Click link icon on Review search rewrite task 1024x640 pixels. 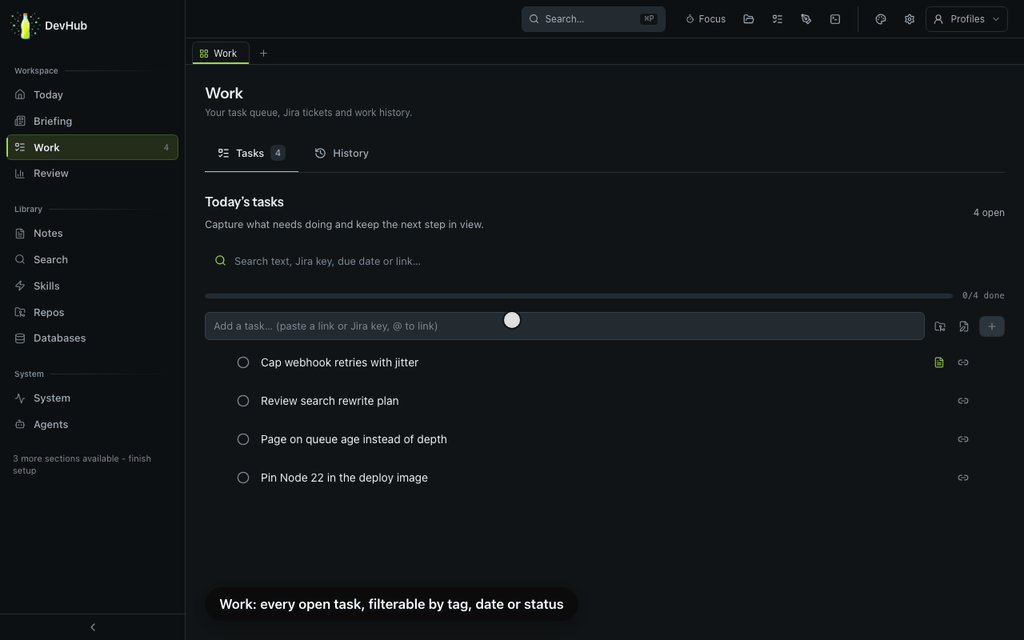963,401
